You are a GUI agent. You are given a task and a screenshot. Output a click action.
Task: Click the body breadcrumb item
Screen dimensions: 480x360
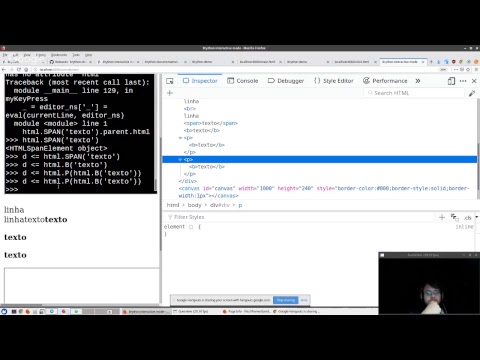(194, 205)
